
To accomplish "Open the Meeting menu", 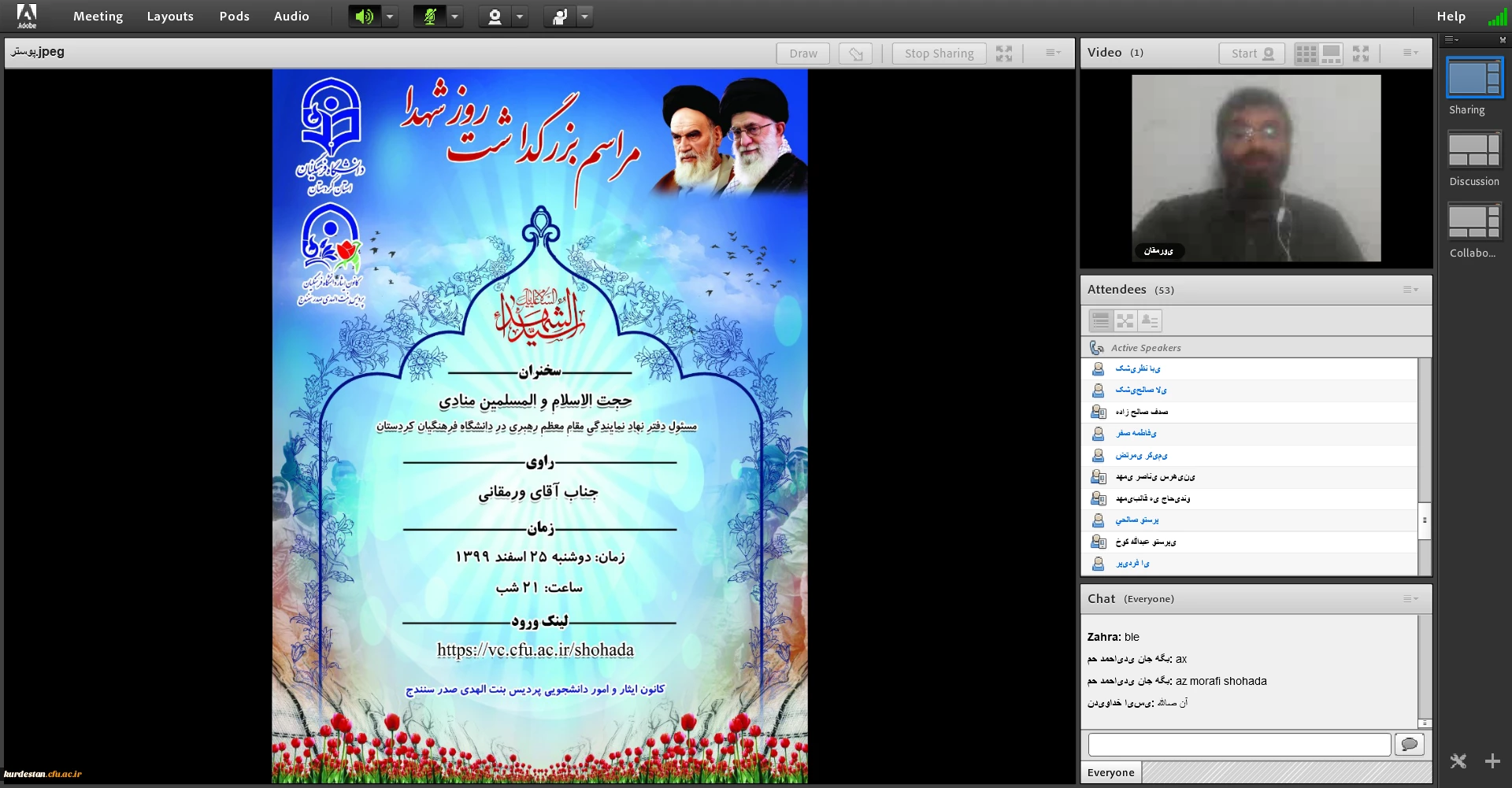I will [98, 17].
